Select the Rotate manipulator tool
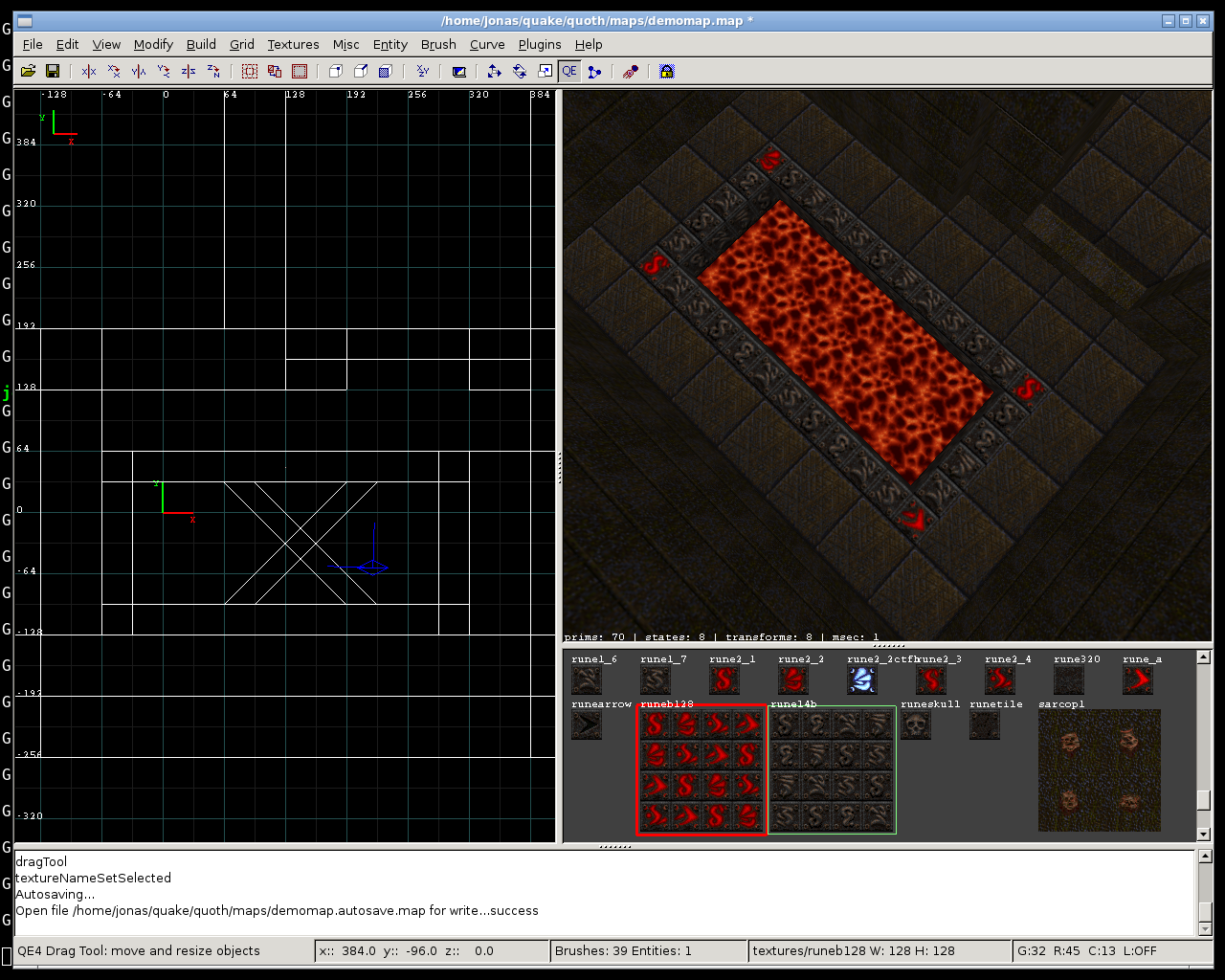 click(x=520, y=71)
